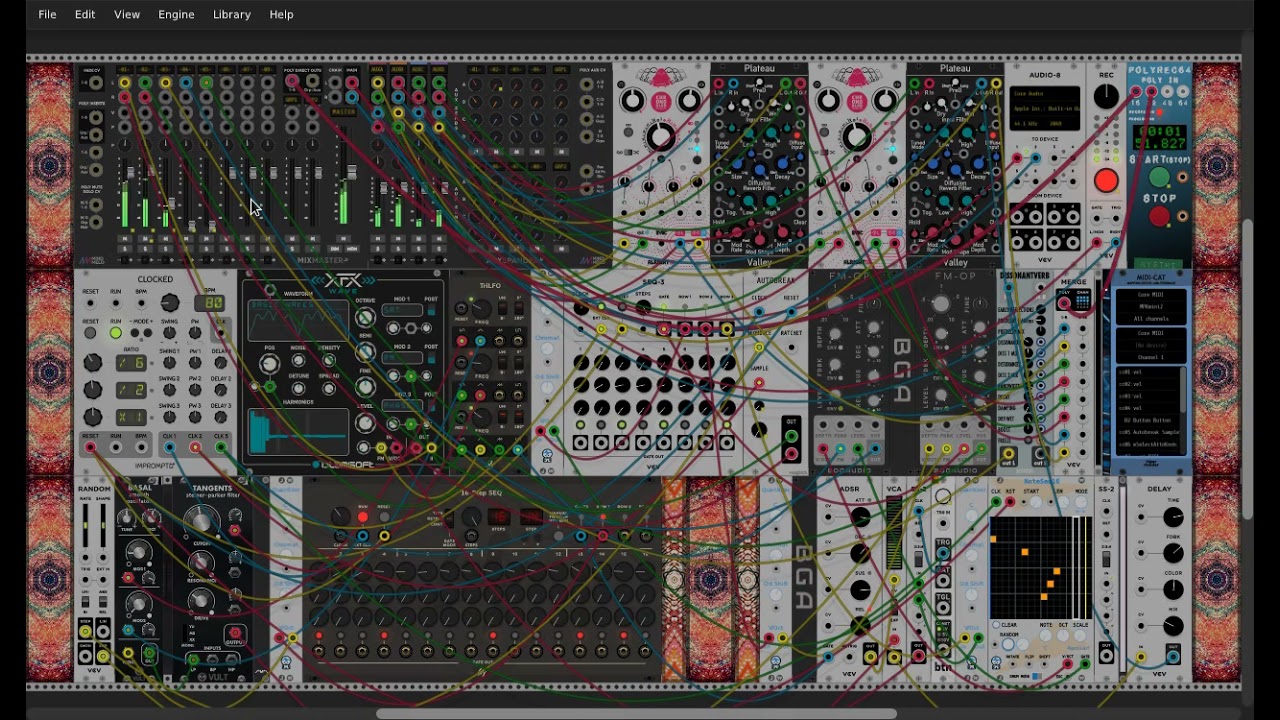Click the Clocked BPM knob
Screen dimensions: 1280x720
[x=170, y=303]
